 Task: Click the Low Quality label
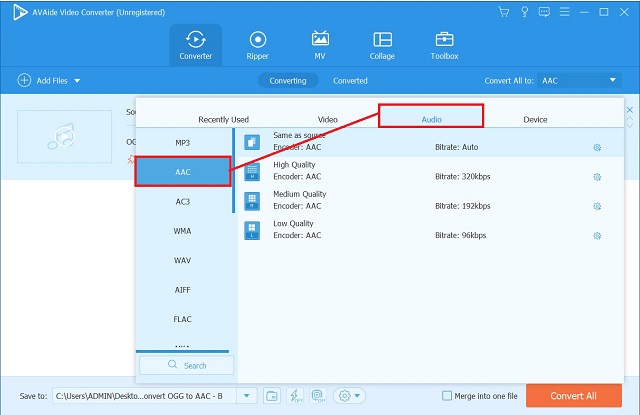(293, 224)
